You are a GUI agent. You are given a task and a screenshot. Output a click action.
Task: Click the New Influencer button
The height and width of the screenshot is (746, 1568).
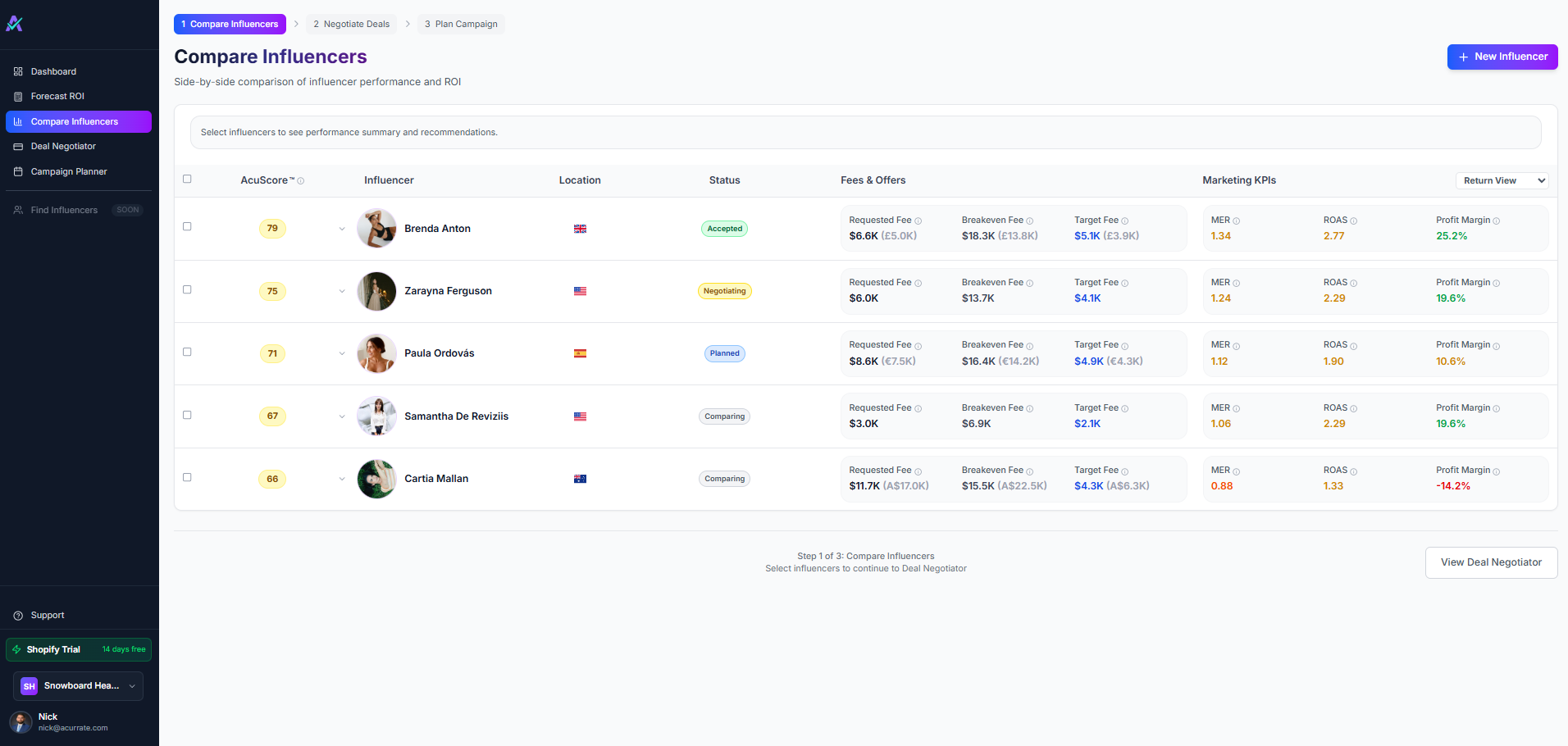click(x=1502, y=57)
